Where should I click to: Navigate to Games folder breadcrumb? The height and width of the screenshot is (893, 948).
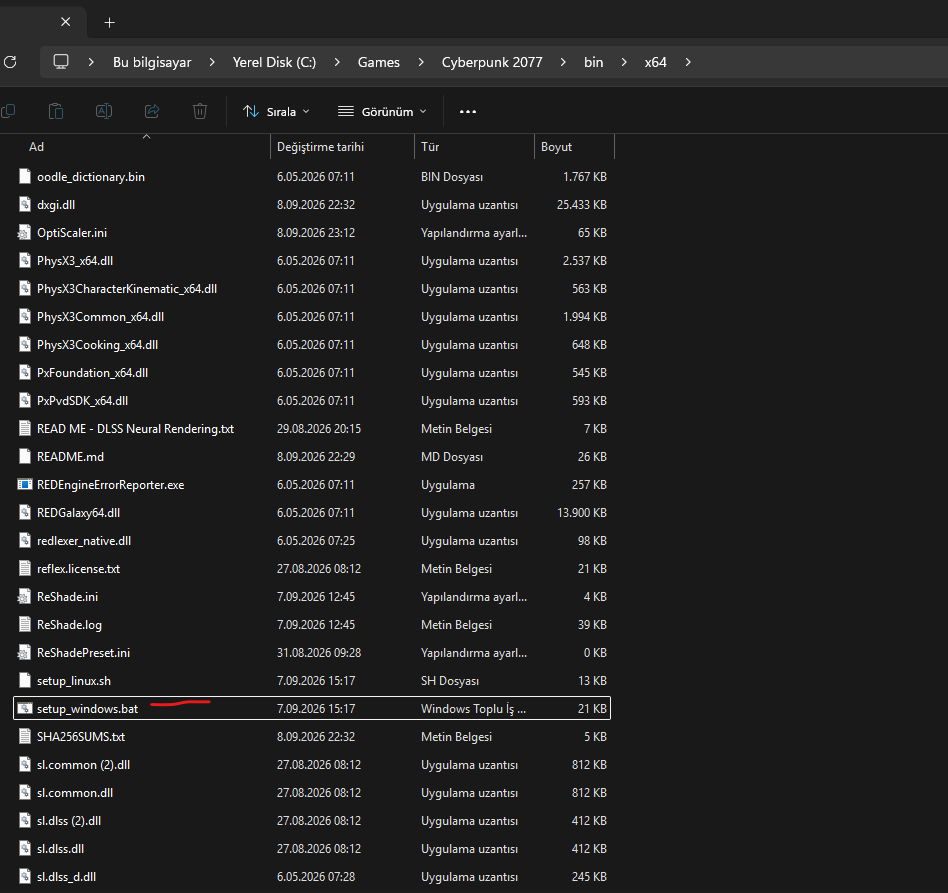pos(378,62)
